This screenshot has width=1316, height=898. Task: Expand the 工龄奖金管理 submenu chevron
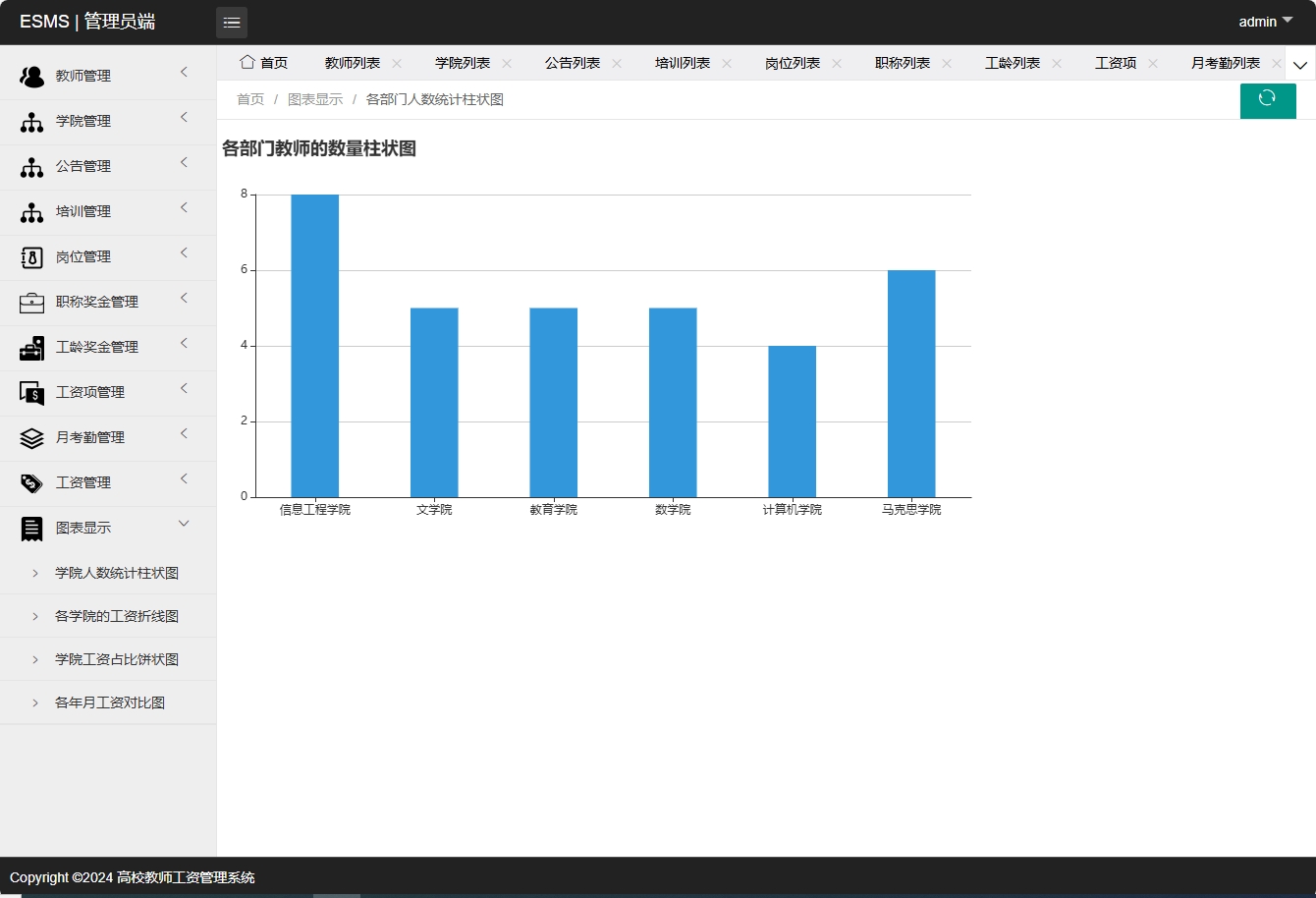coord(184,343)
